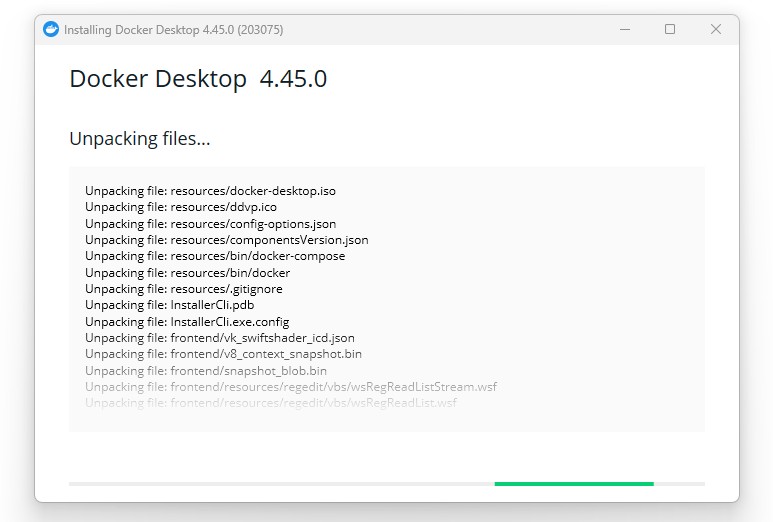
Task: Click the resources/bin/docker log line
Action: click(187, 273)
